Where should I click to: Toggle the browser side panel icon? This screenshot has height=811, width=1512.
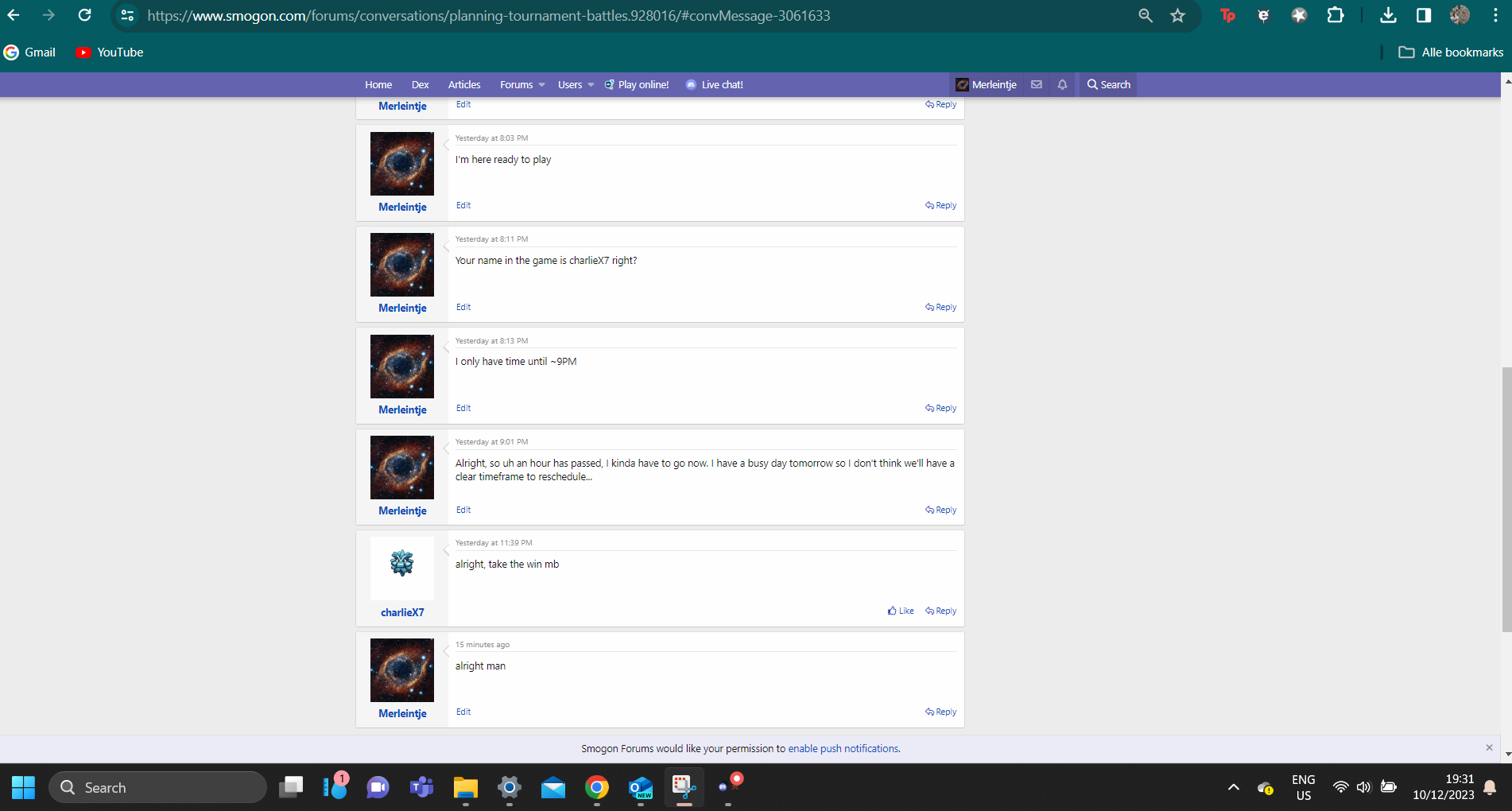coord(1424,15)
